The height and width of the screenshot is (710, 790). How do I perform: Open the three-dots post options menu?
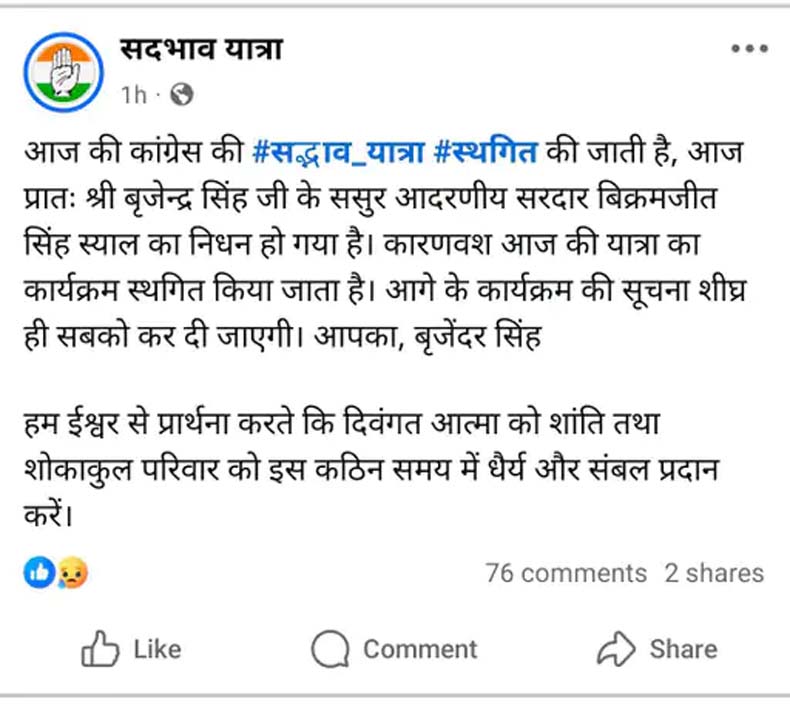tap(749, 49)
